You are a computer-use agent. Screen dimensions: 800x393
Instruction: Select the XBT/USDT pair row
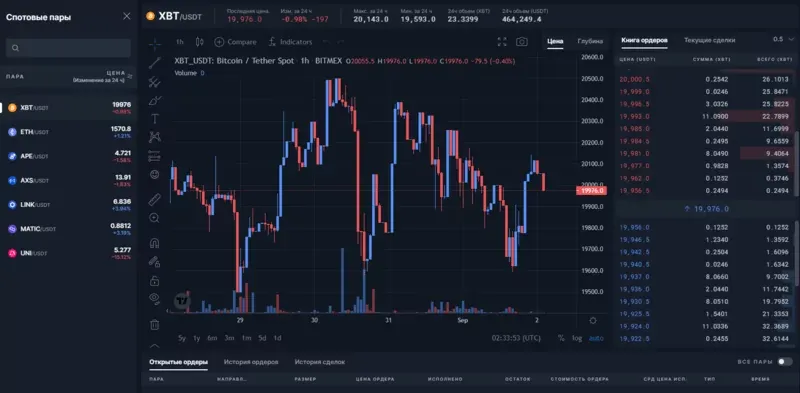tap(69, 108)
